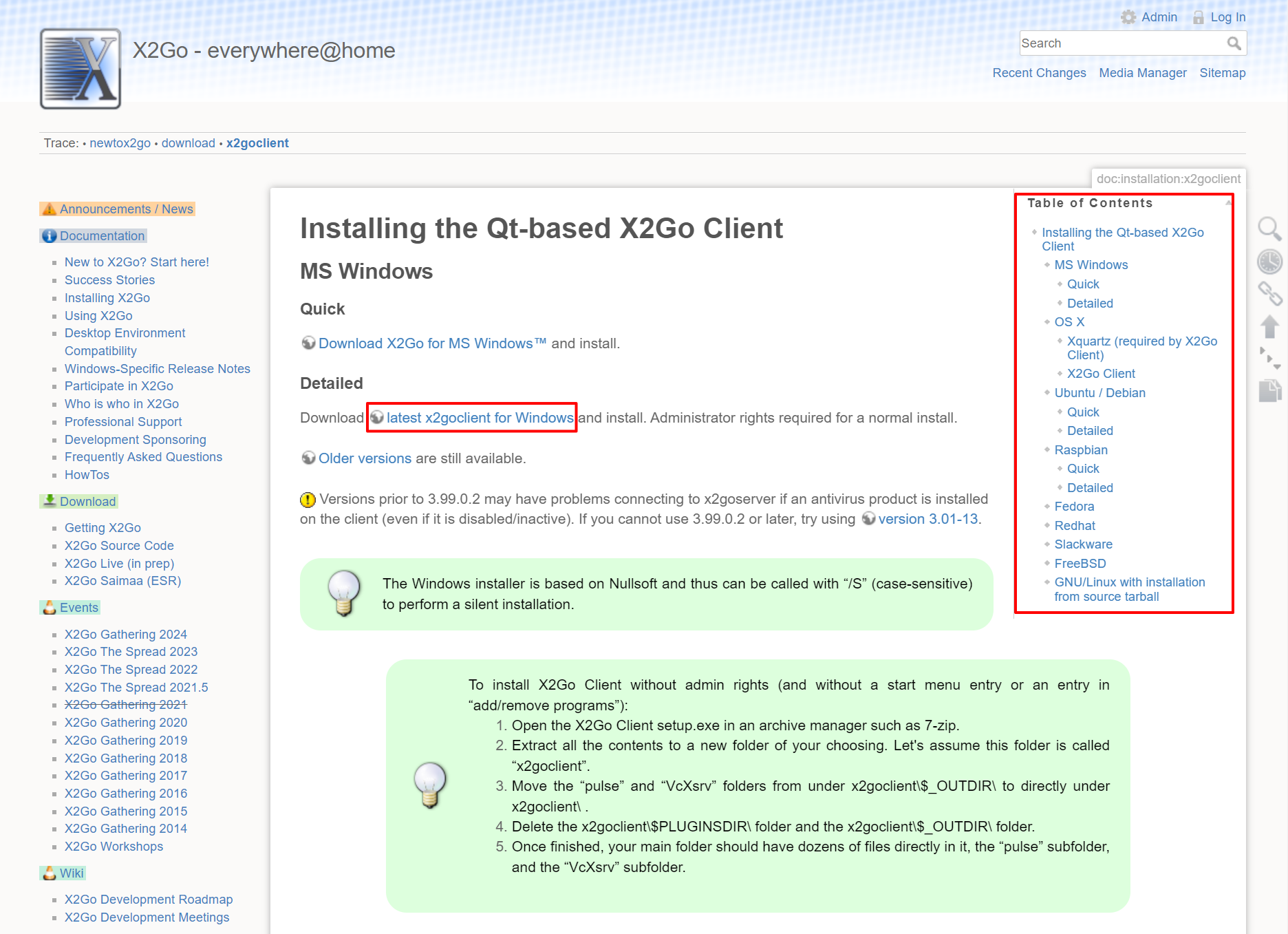Open Recent Changes

tap(1039, 72)
